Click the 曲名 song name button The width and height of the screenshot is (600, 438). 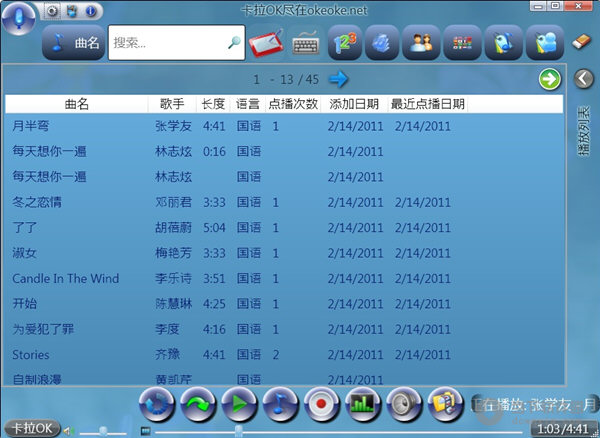point(73,42)
